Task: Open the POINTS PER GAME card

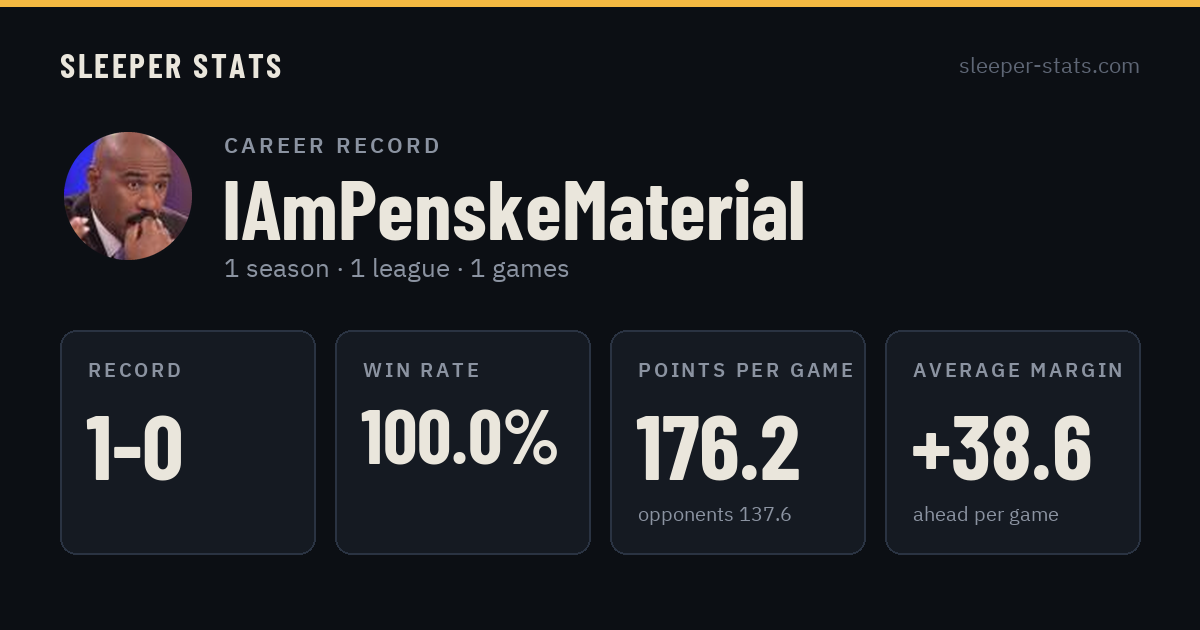Action: click(x=738, y=442)
